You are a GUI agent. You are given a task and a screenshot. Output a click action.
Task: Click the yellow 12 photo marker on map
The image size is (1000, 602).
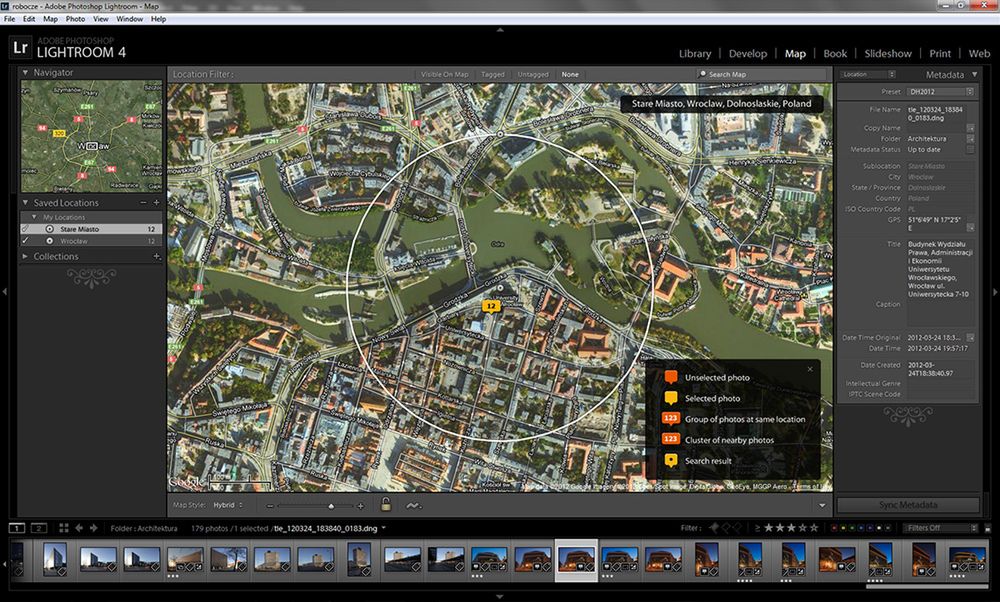click(490, 307)
